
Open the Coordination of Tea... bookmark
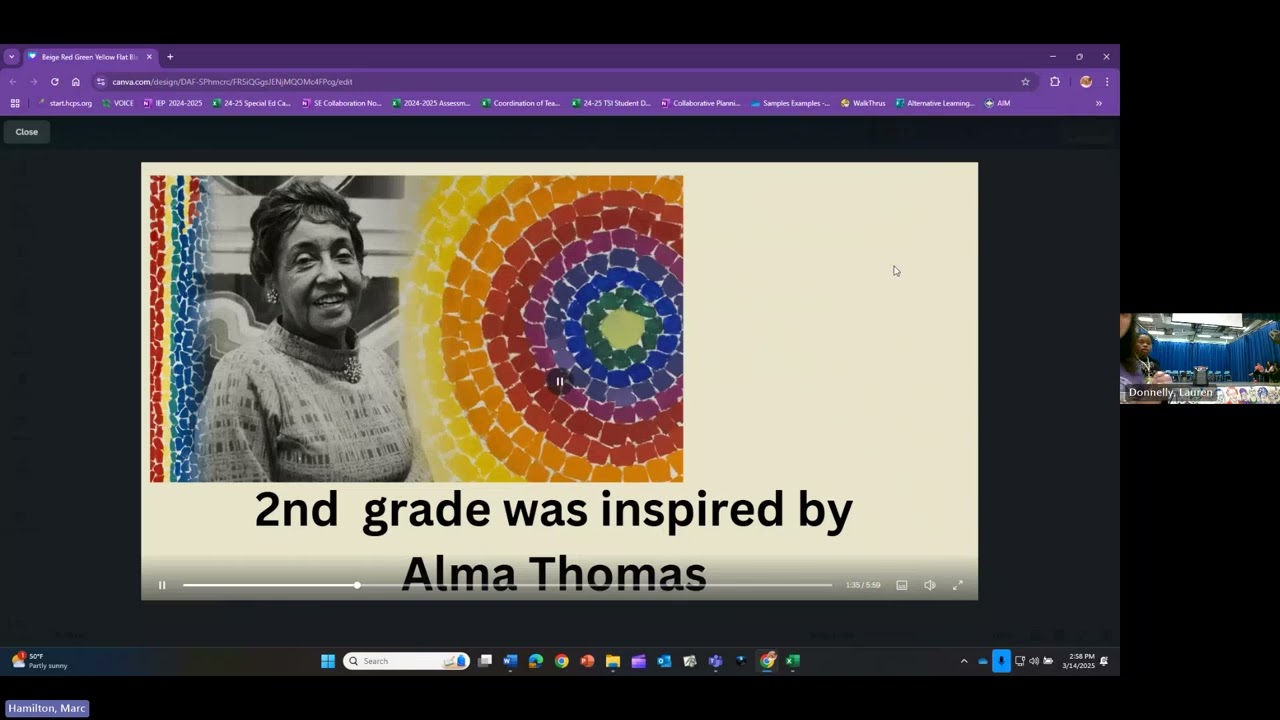521,103
